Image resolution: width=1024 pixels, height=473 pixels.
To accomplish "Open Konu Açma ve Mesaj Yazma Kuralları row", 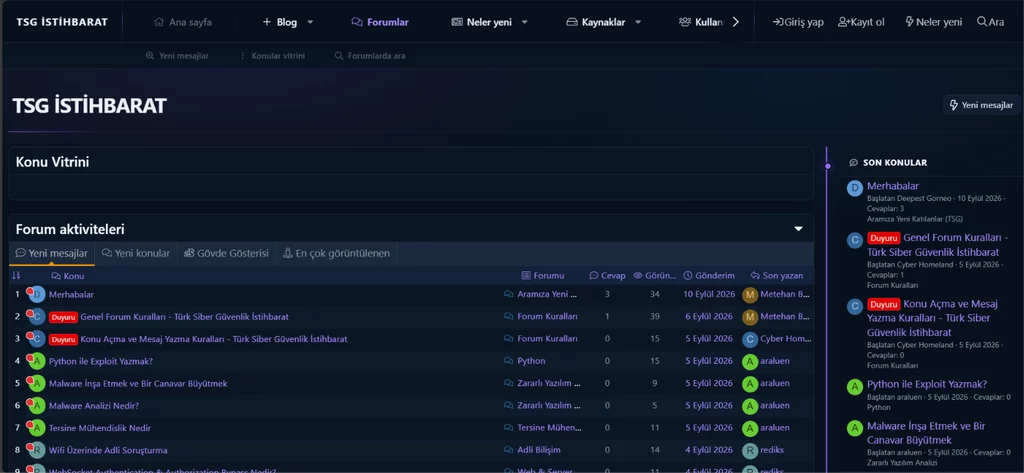I will coord(214,339).
